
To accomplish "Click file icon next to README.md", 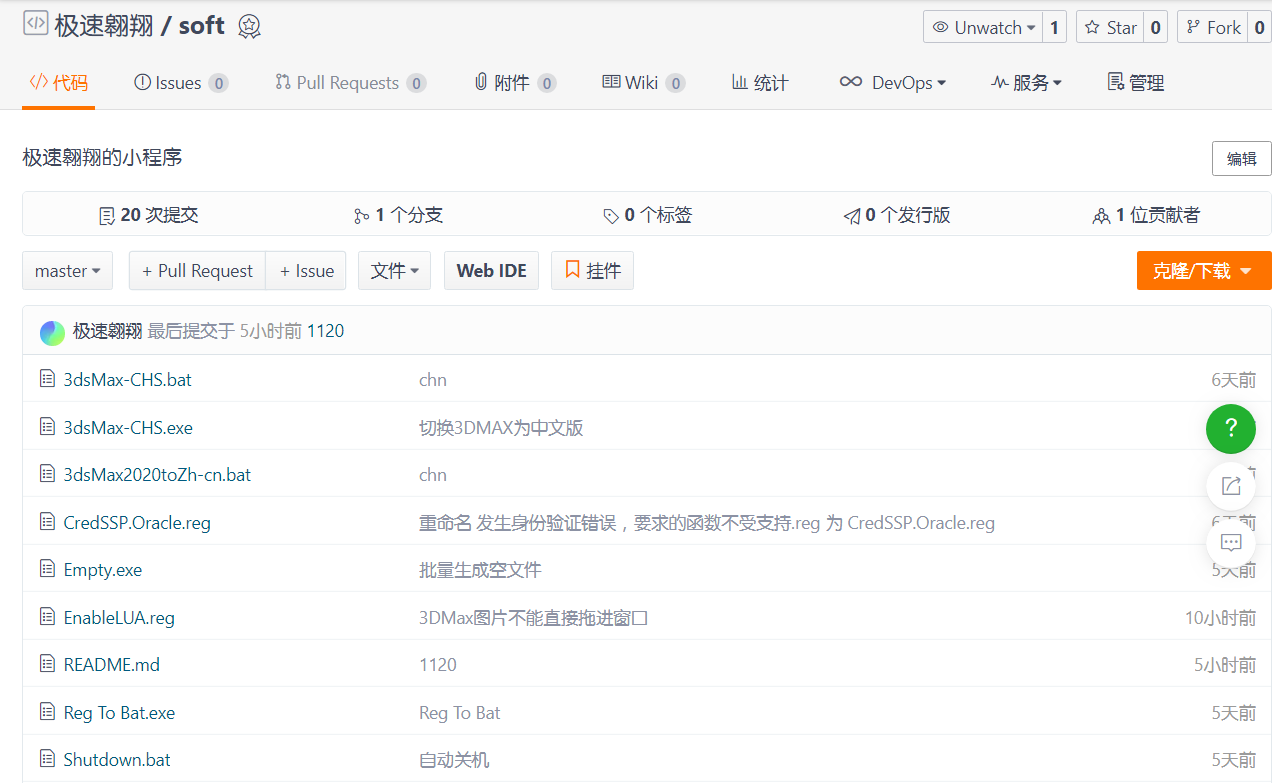I will 47,664.
